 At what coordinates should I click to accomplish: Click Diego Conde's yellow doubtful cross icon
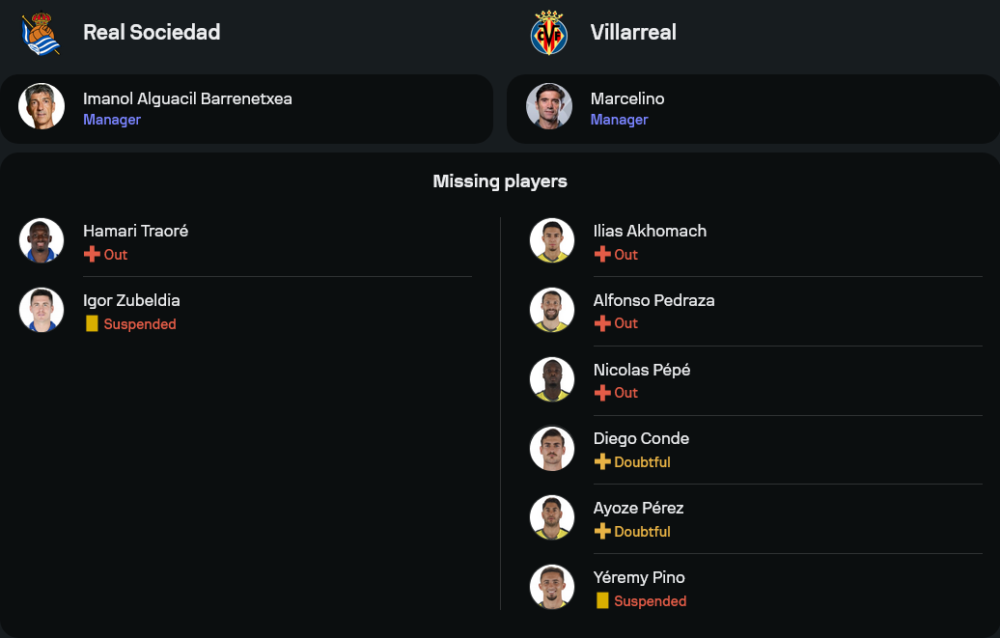(x=602, y=462)
